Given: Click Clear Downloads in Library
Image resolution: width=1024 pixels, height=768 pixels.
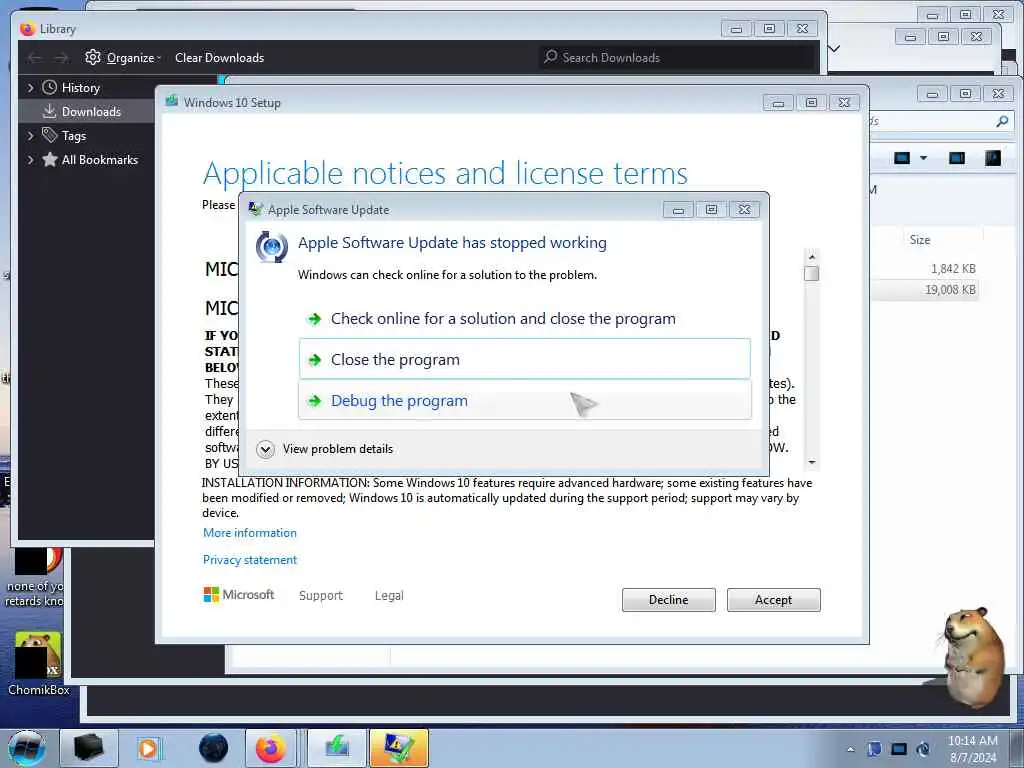Looking at the screenshot, I should coord(219,57).
